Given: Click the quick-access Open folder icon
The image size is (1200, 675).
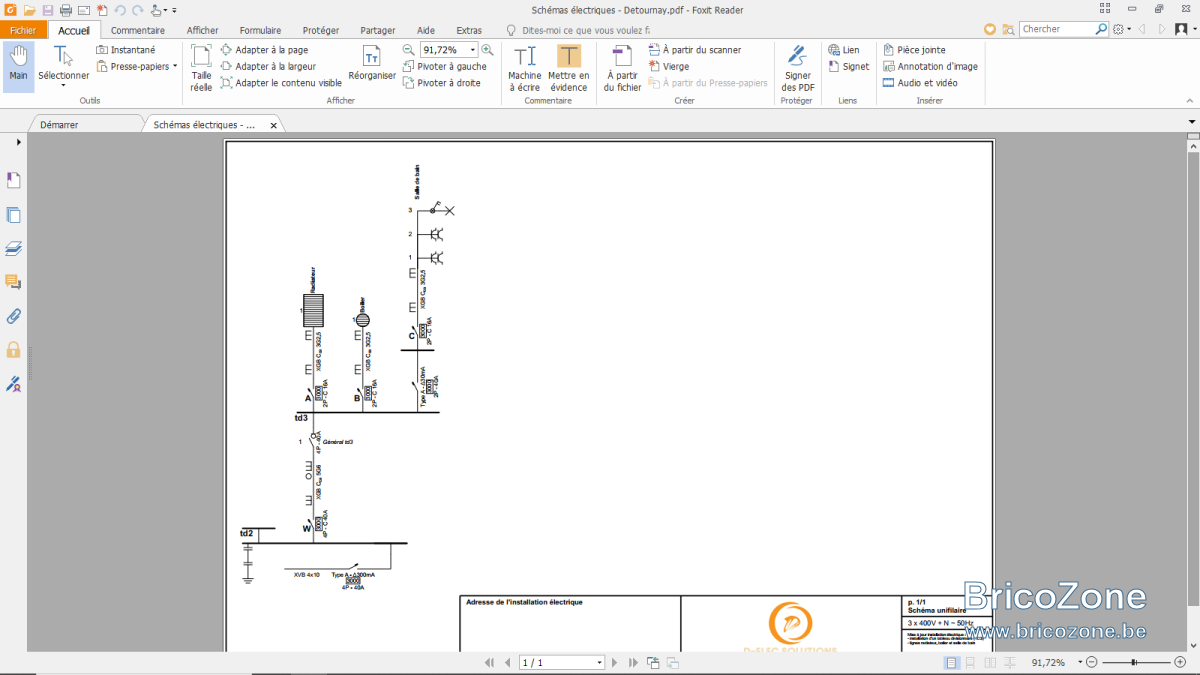Looking at the screenshot, I should click(x=29, y=10).
